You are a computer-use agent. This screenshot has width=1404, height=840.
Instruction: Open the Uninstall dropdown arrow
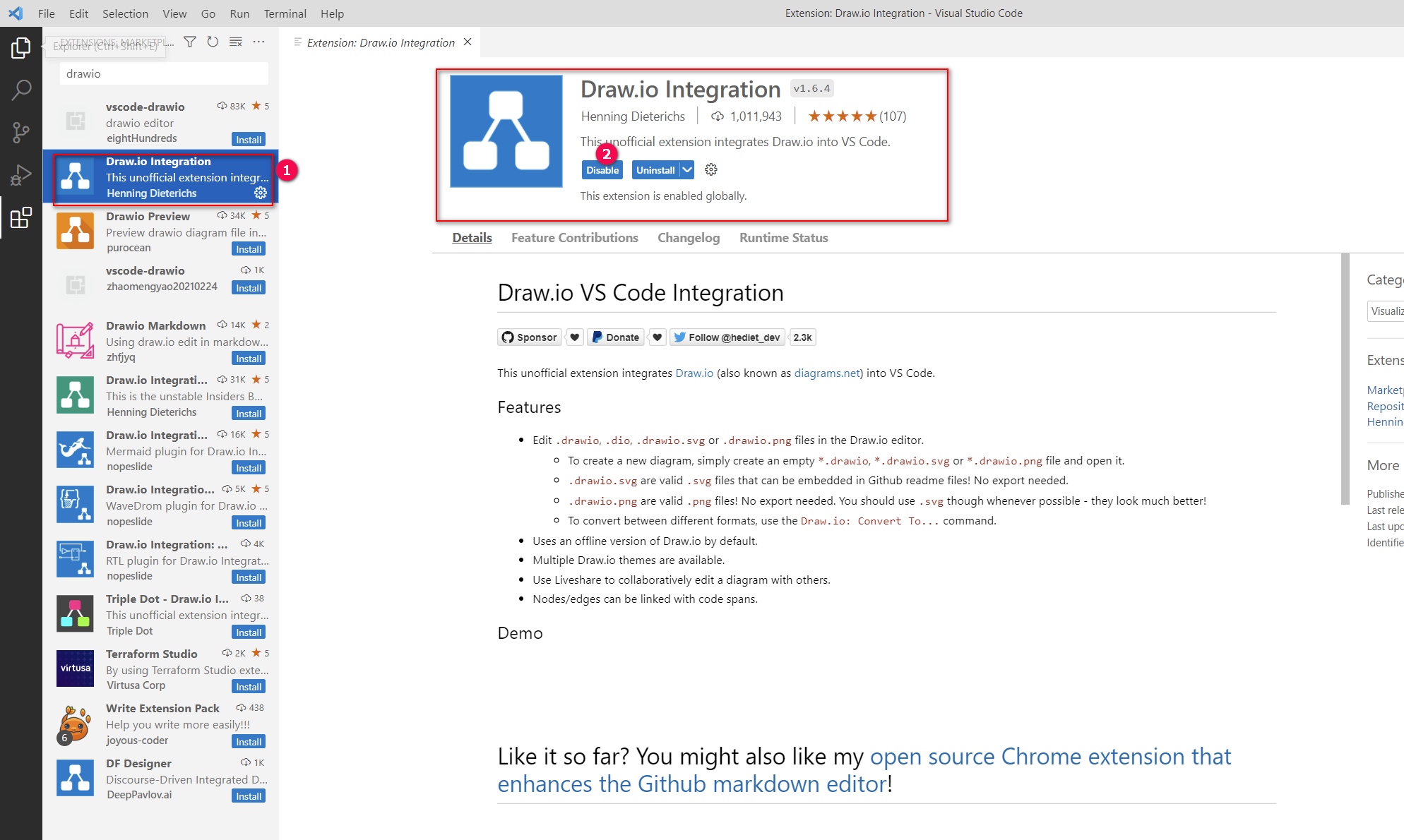pos(686,169)
